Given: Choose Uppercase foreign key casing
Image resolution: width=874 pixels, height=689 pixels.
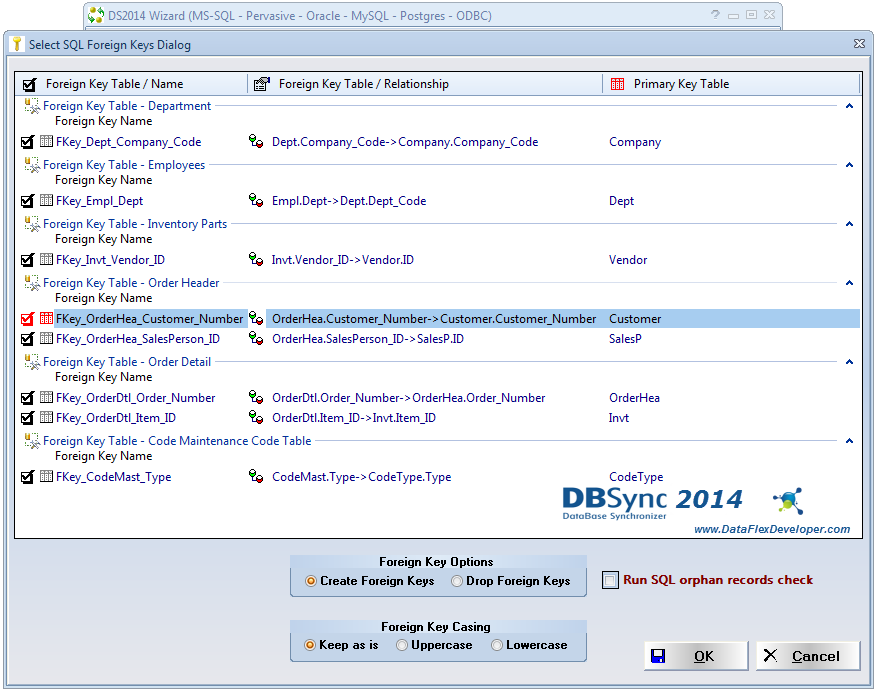Looking at the screenshot, I should click(x=402, y=645).
